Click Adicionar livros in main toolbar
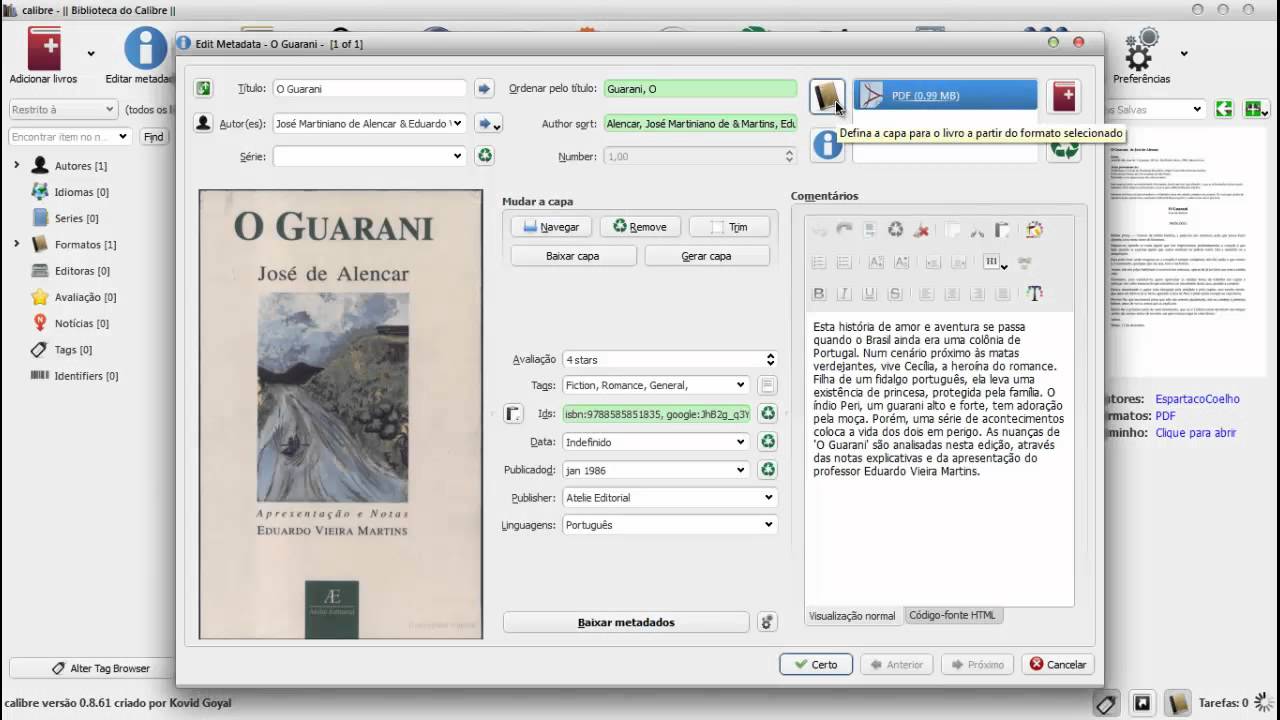The width and height of the screenshot is (1280, 720). pos(43,57)
